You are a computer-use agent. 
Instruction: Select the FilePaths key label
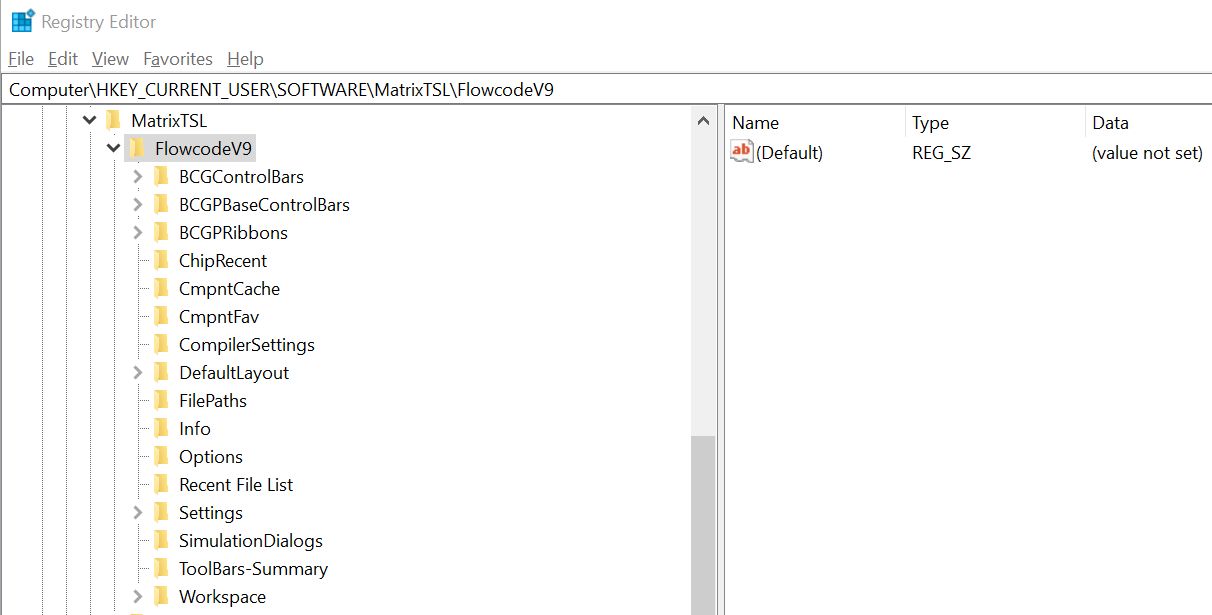pyautogui.click(x=213, y=401)
